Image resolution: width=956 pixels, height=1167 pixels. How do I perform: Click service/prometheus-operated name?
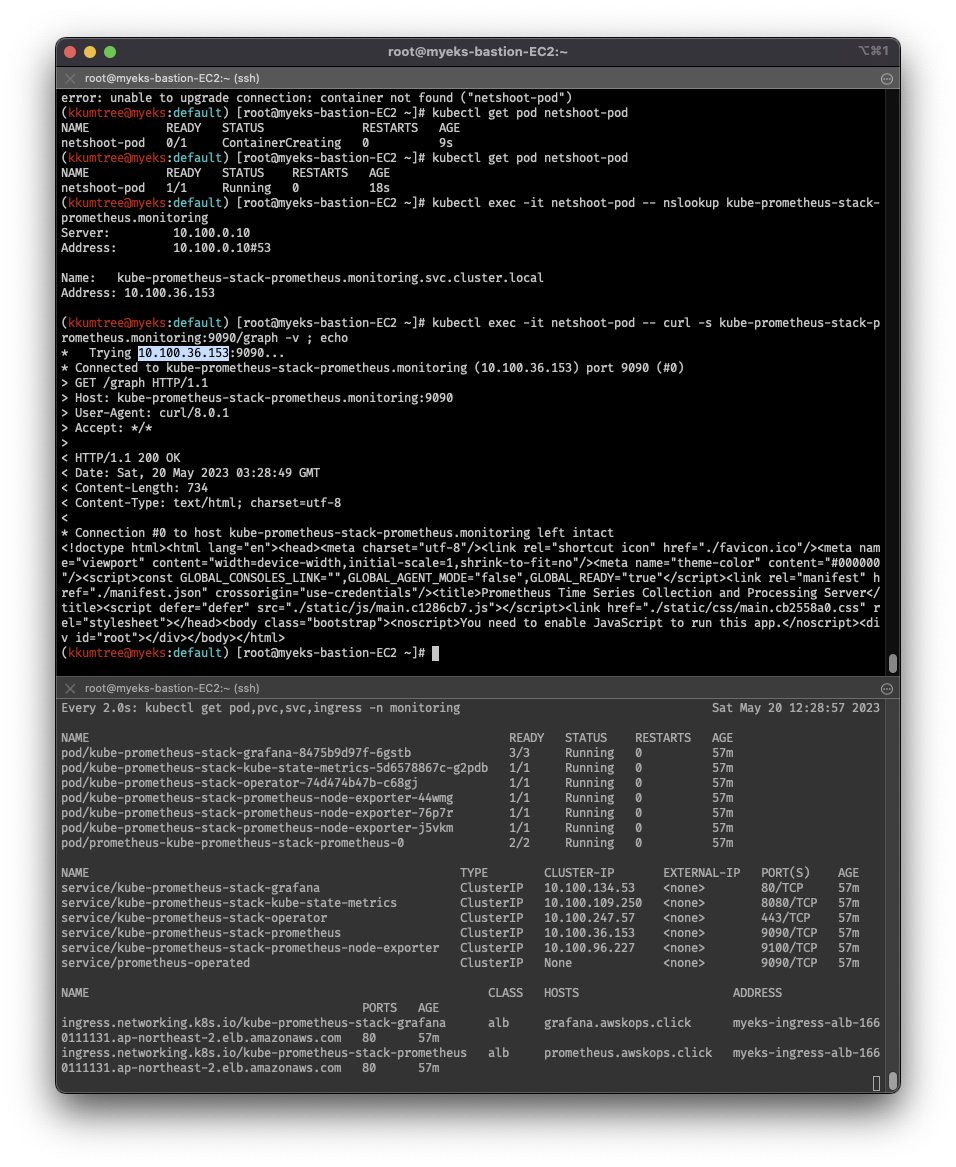click(x=156, y=963)
